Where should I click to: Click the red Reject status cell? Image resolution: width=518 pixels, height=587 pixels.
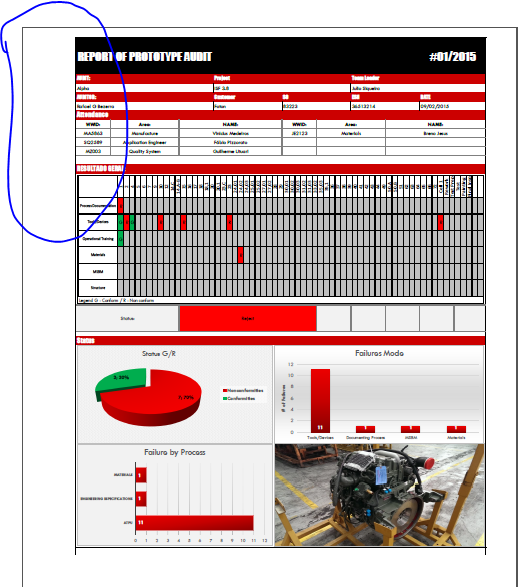248,319
